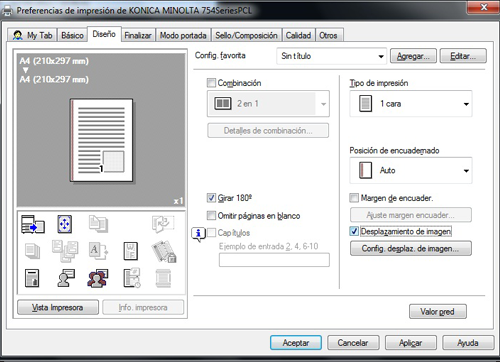Enable the Combinación checkbox
500x362 pixels.
click(211, 83)
